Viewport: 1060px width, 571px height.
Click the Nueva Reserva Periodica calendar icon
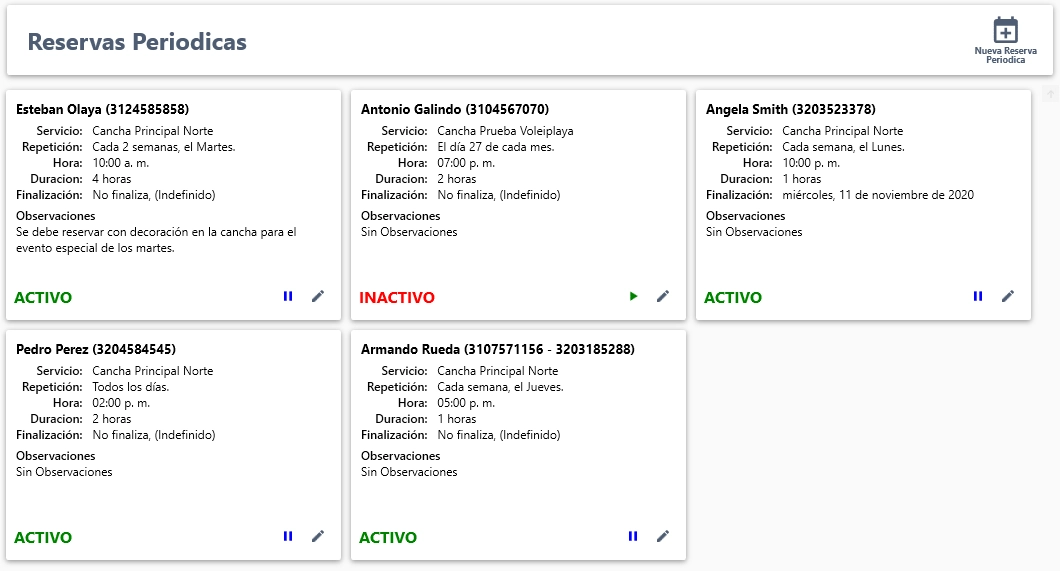point(1005,31)
